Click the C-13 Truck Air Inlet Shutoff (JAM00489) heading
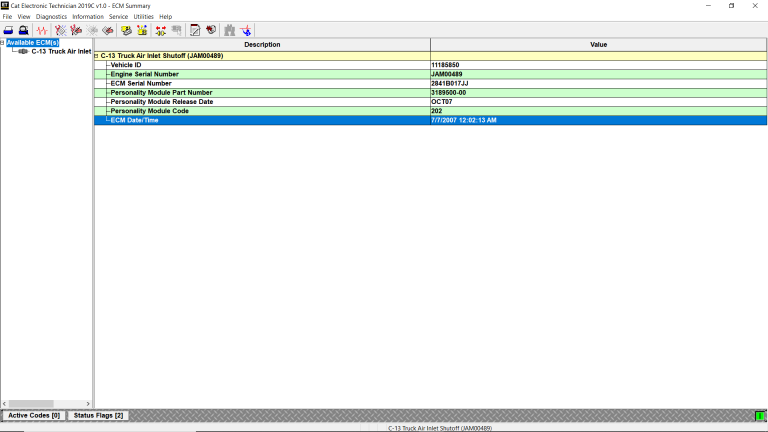Image resolution: width=768 pixels, height=432 pixels. (162, 56)
